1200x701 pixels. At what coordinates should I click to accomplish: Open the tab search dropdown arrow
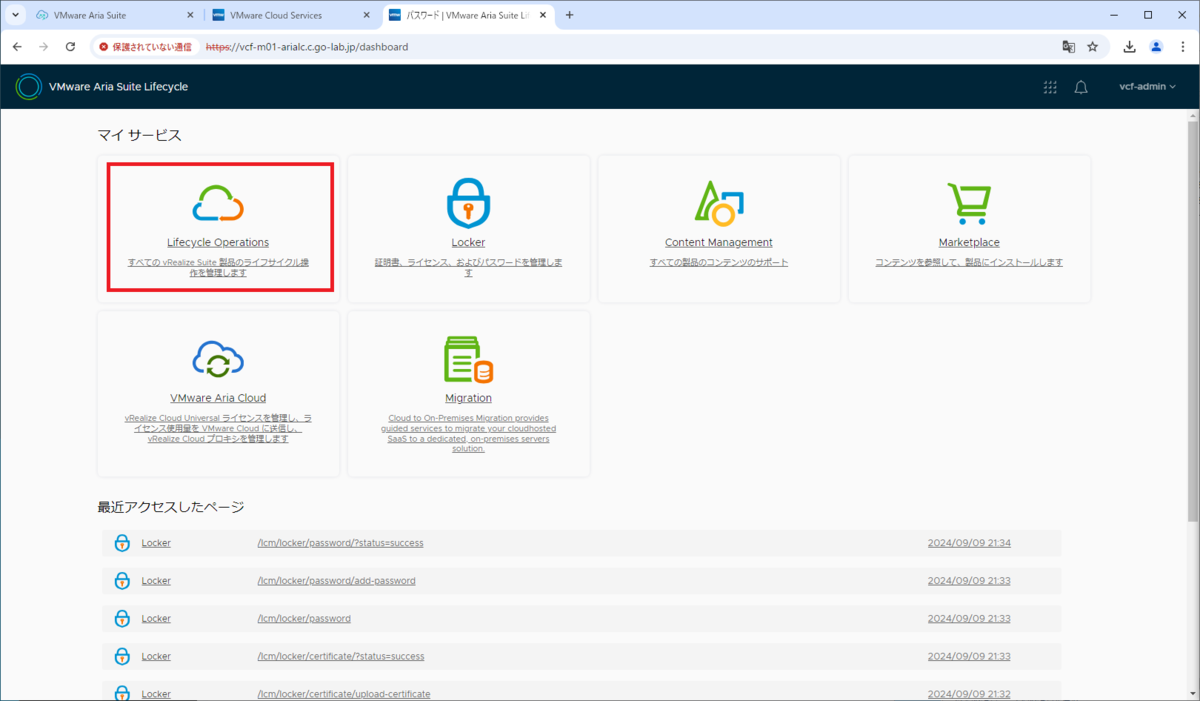pyautogui.click(x=14, y=15)
